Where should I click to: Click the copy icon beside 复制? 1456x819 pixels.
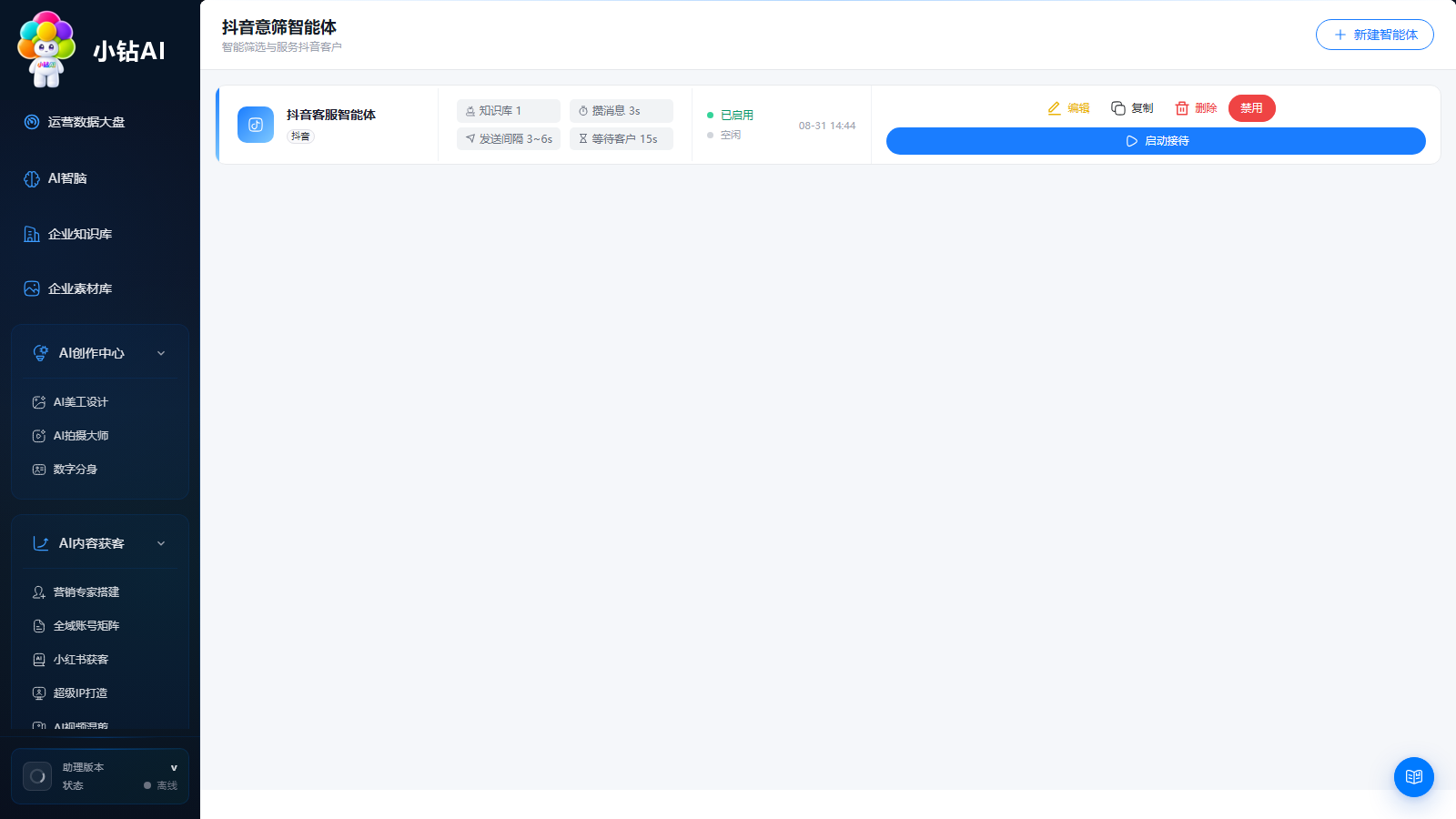(1118, 108)
